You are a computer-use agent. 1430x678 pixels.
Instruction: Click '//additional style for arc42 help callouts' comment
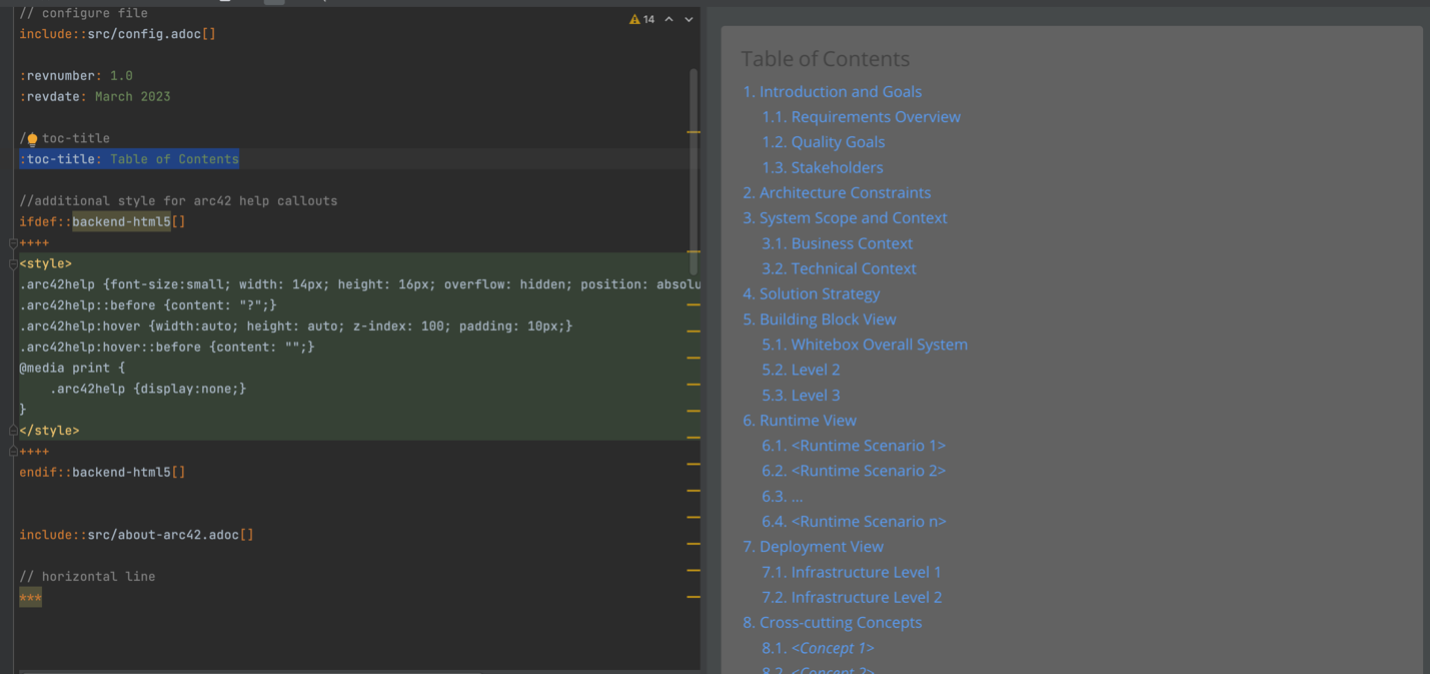pyautogui.click(x=178, y=201)
